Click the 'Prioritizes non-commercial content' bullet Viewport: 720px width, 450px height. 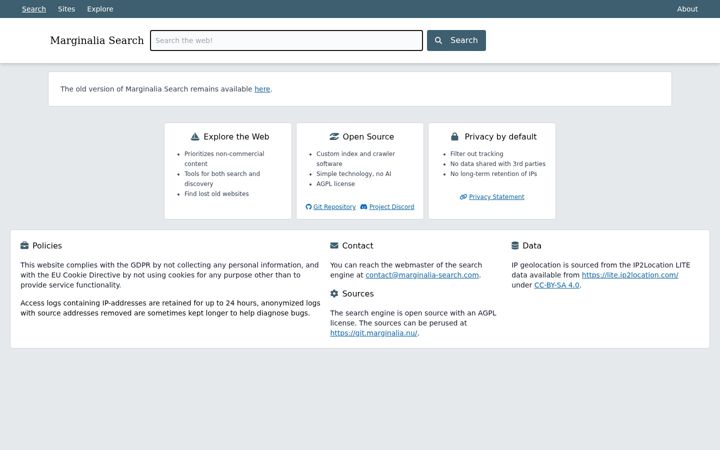tap(224, 159)
